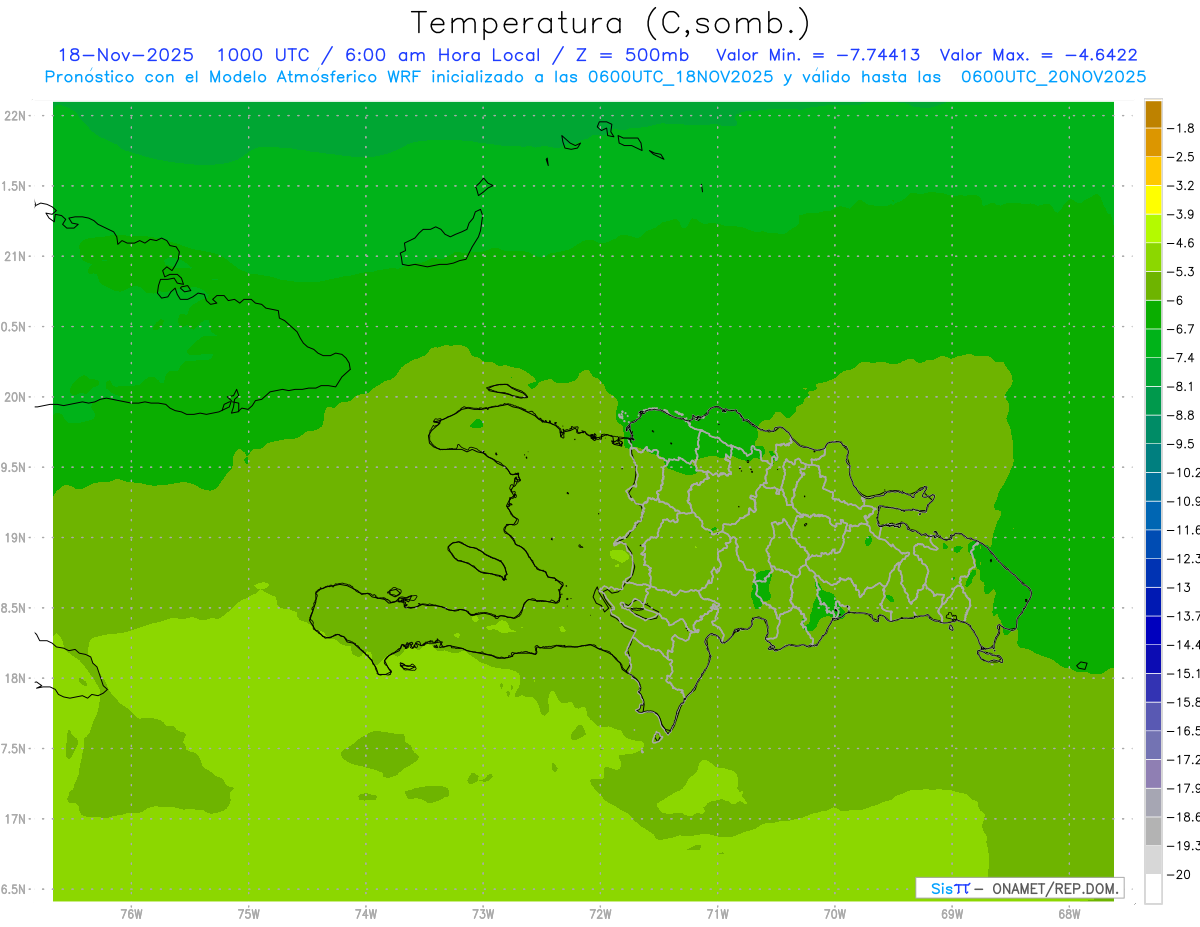Click the '18N' latitude label

(x=16, y=678)
